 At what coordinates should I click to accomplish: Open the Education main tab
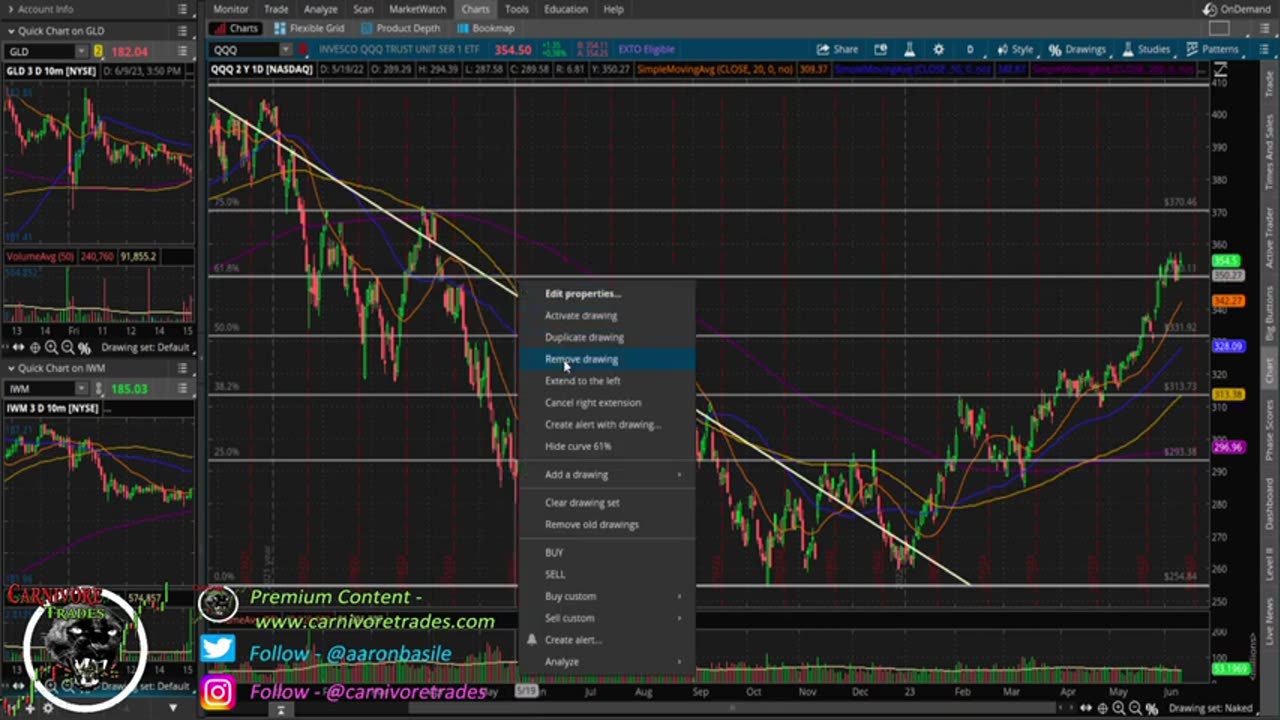(566, 9)
